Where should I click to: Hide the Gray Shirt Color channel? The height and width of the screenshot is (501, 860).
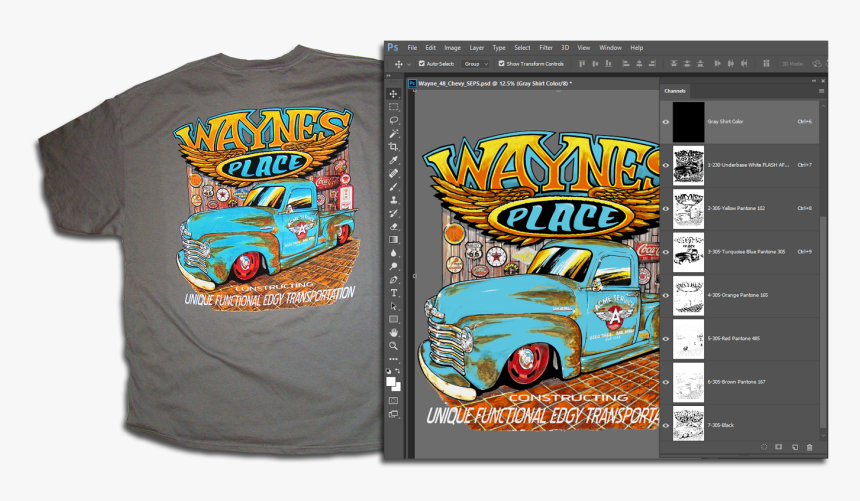[x=666, y=122]
